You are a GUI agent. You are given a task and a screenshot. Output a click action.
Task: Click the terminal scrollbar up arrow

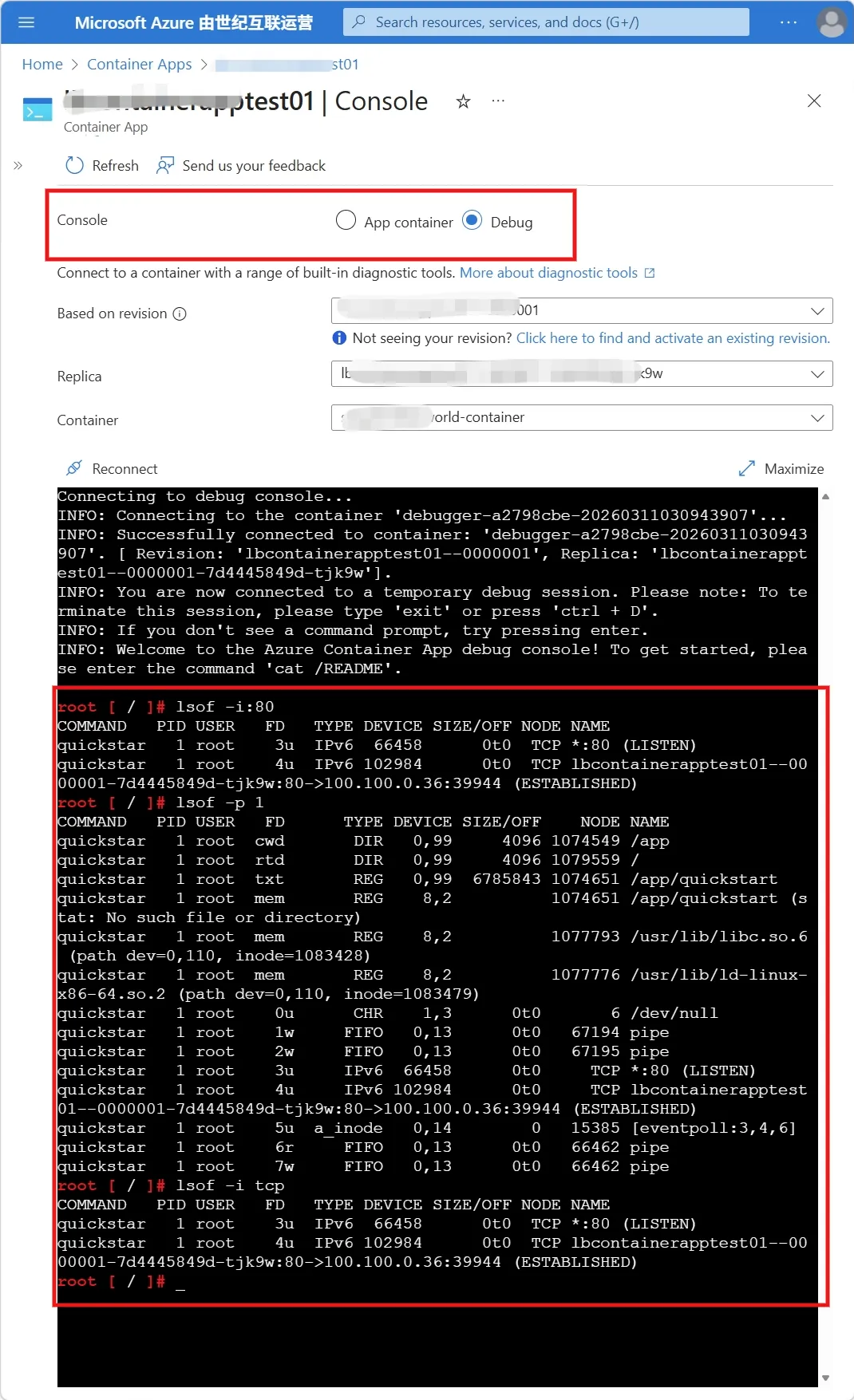click(825, 496)
